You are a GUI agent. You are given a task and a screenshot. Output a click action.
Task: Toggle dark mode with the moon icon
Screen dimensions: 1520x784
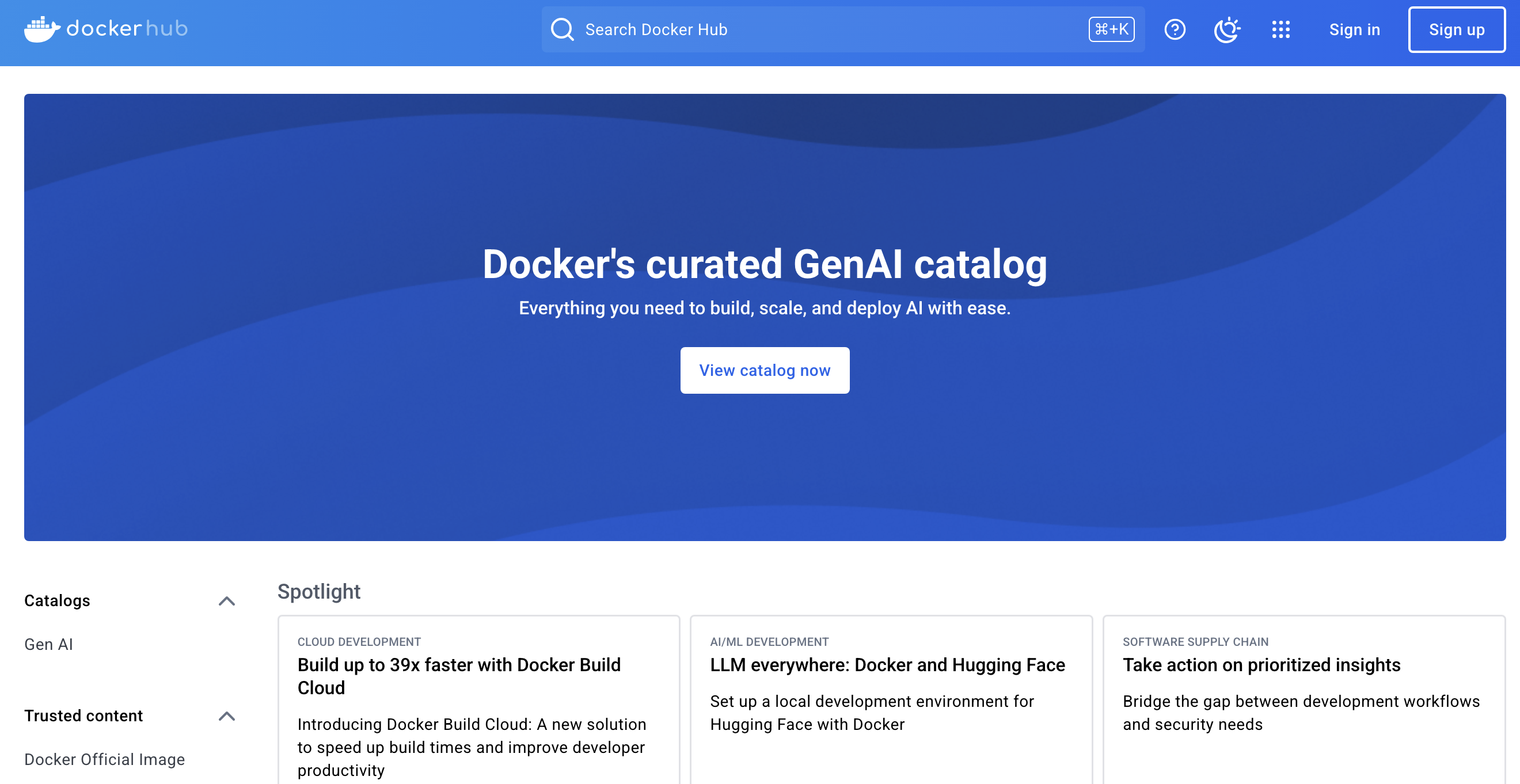pyautogui.click(x=1227, y=29)
